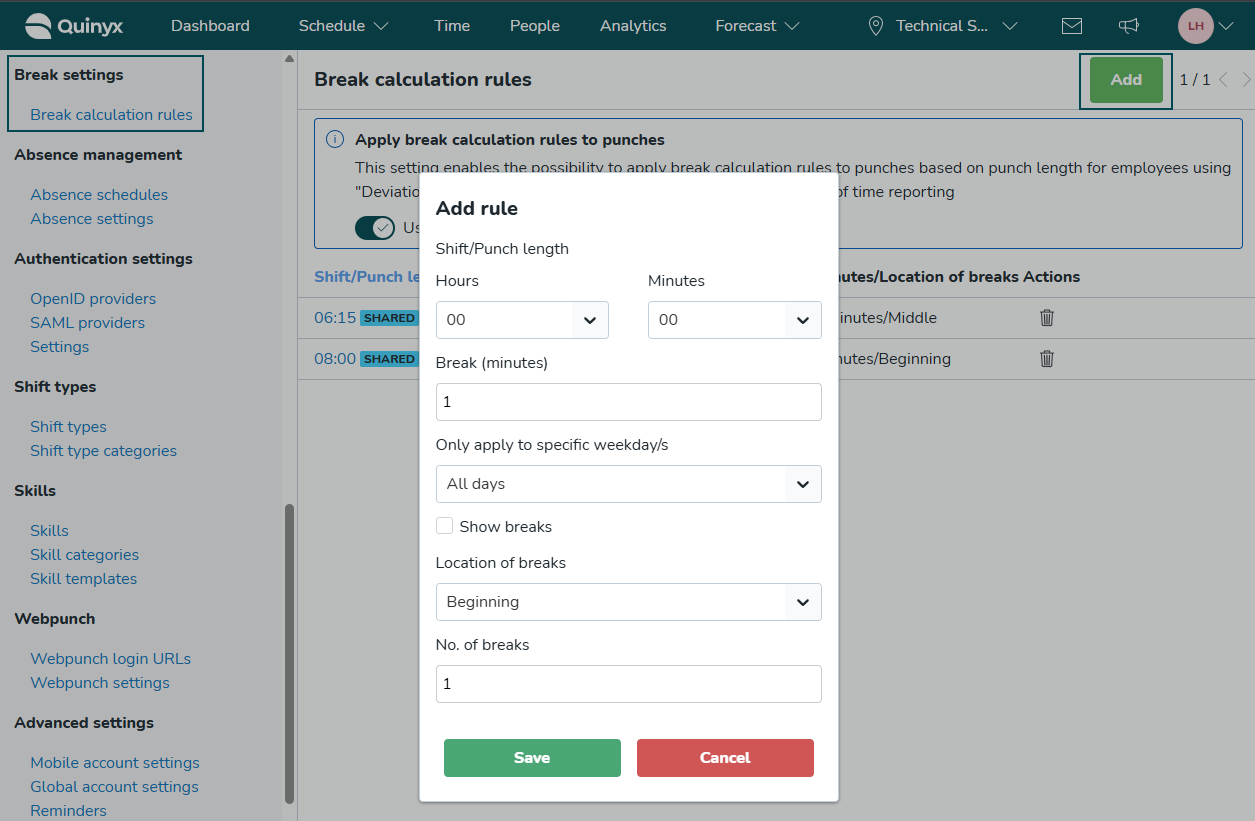1255x821 pixels.
Task: Go to next page arrow
Action: coord(1246,80)
